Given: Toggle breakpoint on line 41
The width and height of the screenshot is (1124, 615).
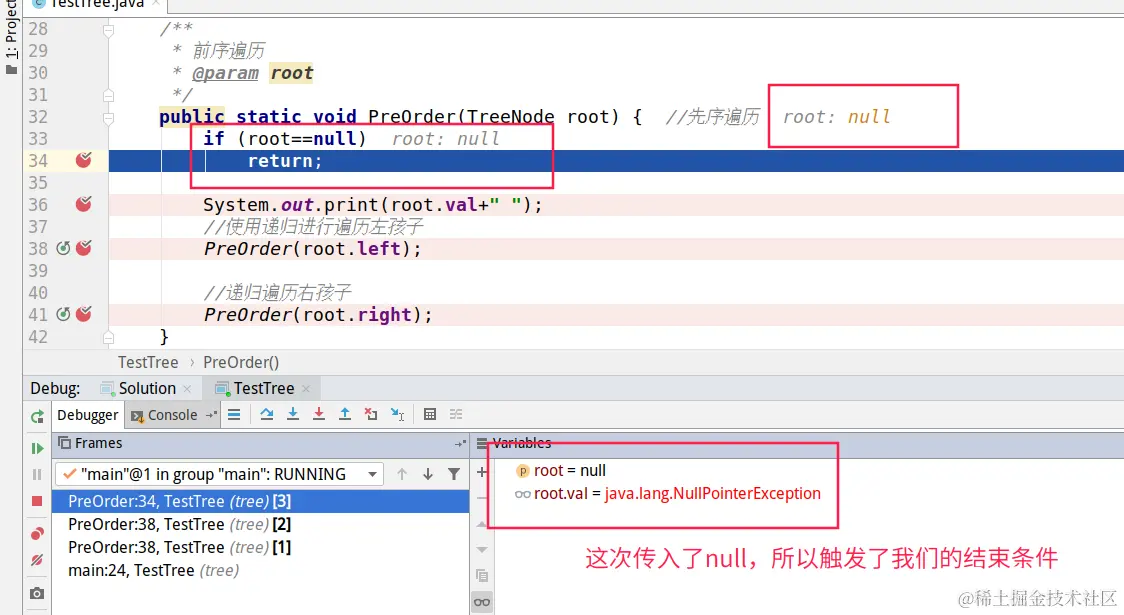Looking at the screenshot, I should tap(83, 314).
